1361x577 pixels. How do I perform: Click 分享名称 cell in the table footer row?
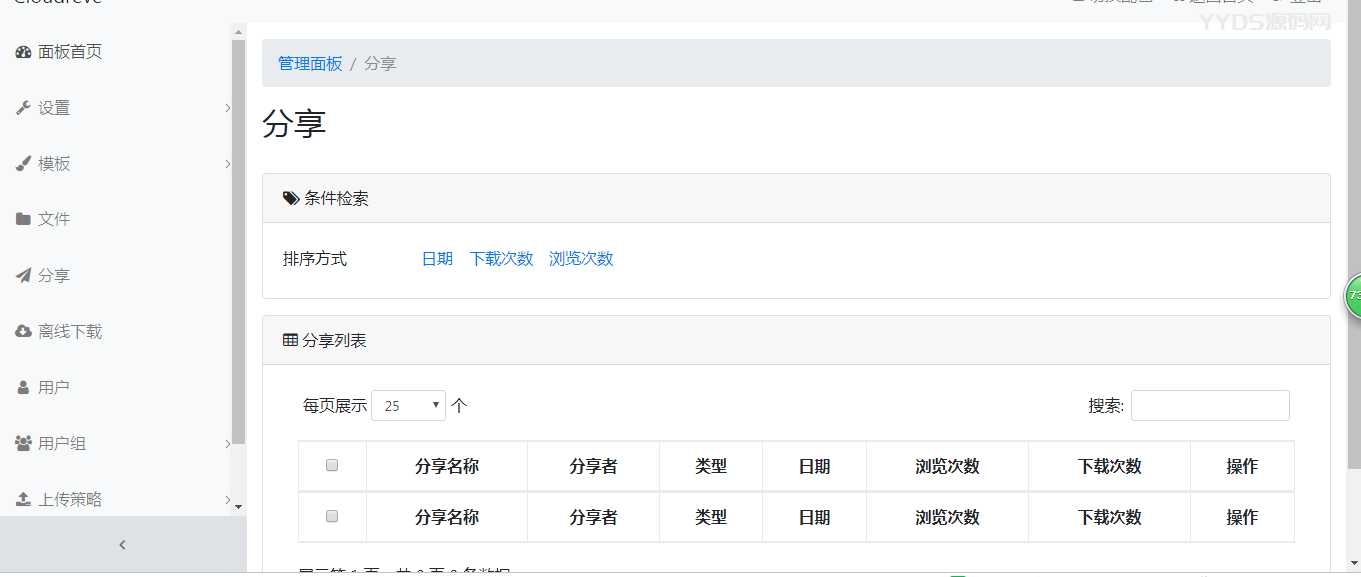[447, 517]
